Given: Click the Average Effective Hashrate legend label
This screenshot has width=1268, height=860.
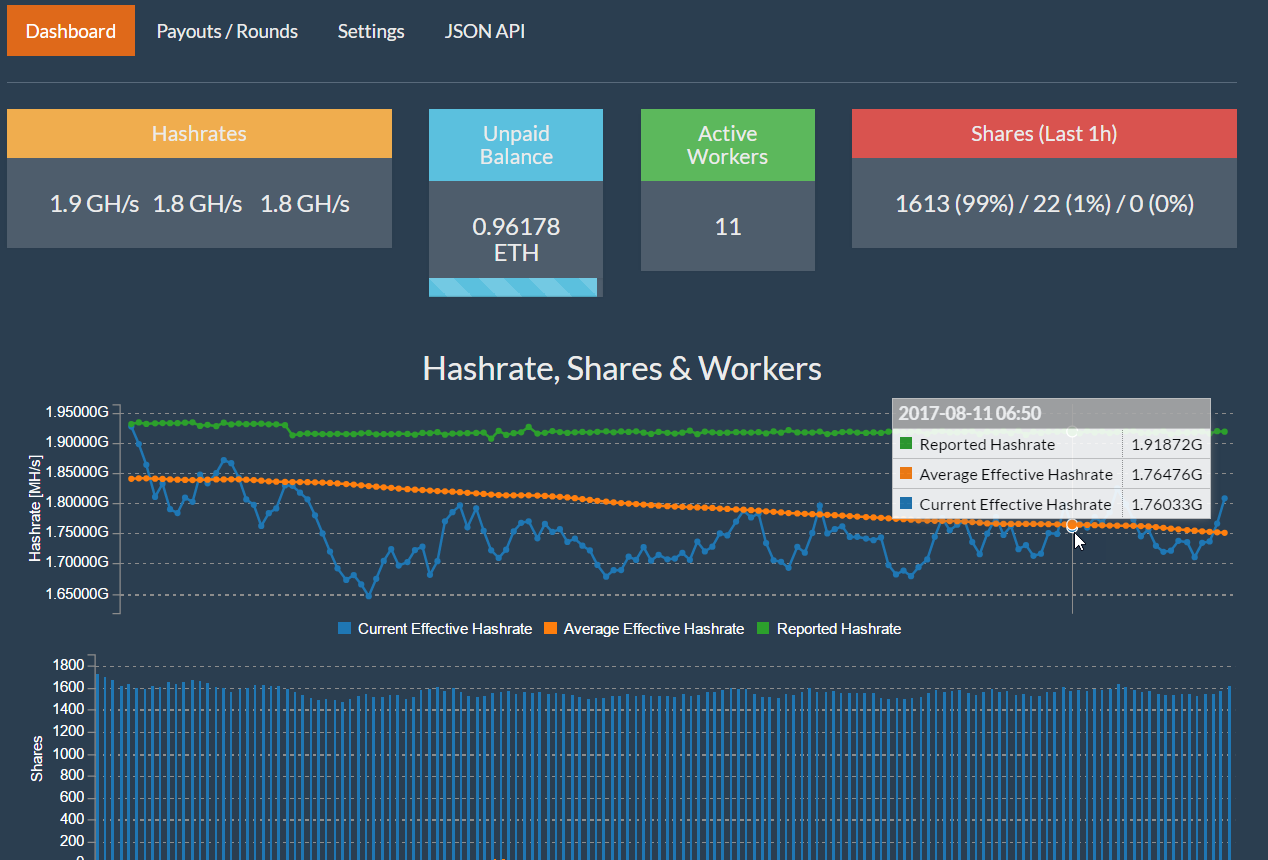Looking at the screenshot, I should click(653, 629).
